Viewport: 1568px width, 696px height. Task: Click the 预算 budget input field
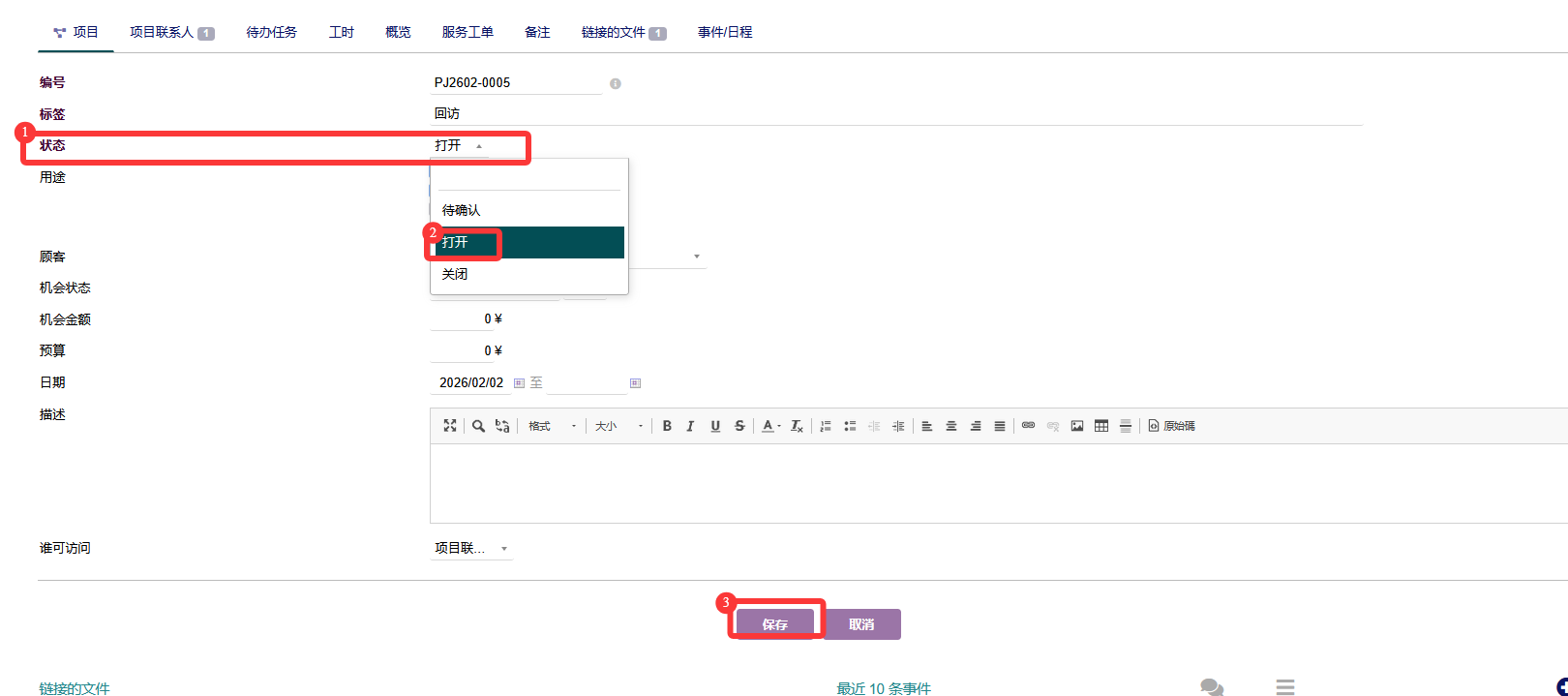tap(463, 350)
